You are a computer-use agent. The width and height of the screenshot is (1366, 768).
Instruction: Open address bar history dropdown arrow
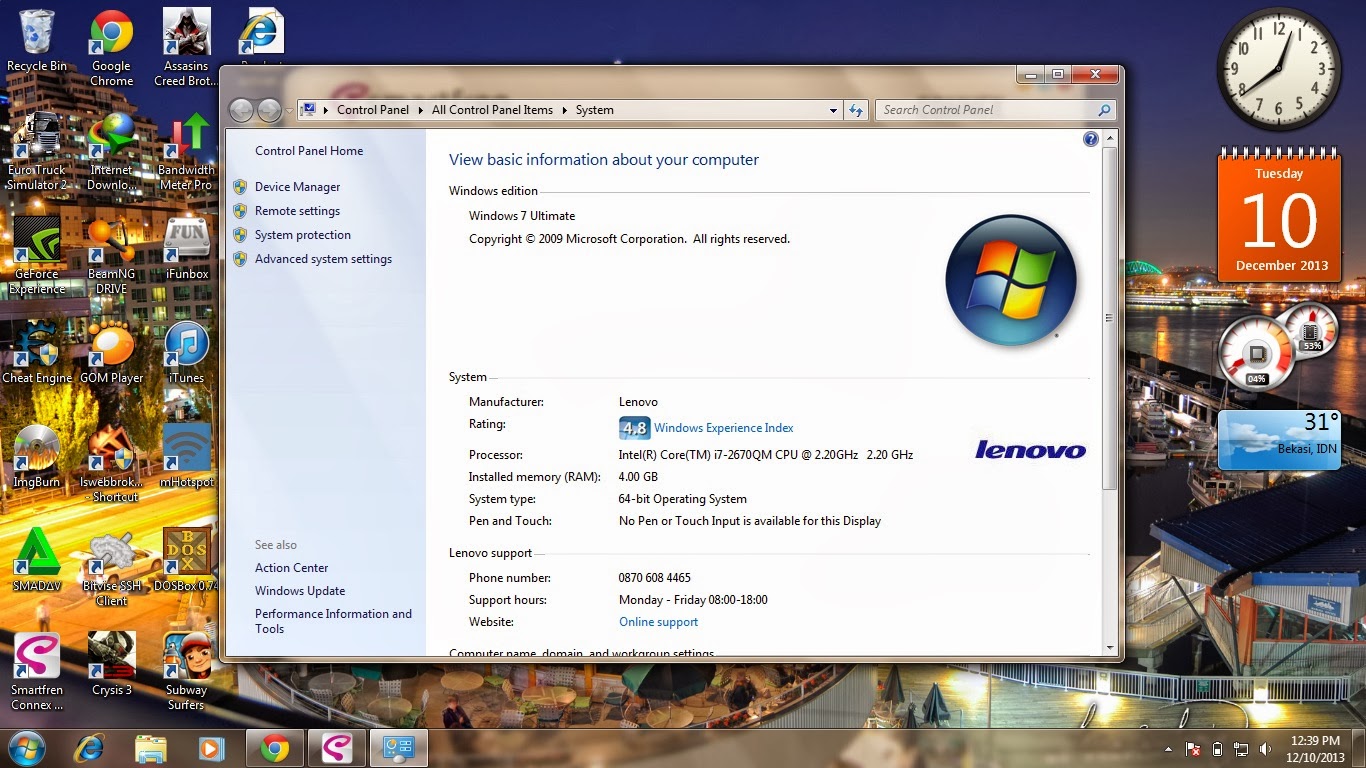click(x=833, y=110)
